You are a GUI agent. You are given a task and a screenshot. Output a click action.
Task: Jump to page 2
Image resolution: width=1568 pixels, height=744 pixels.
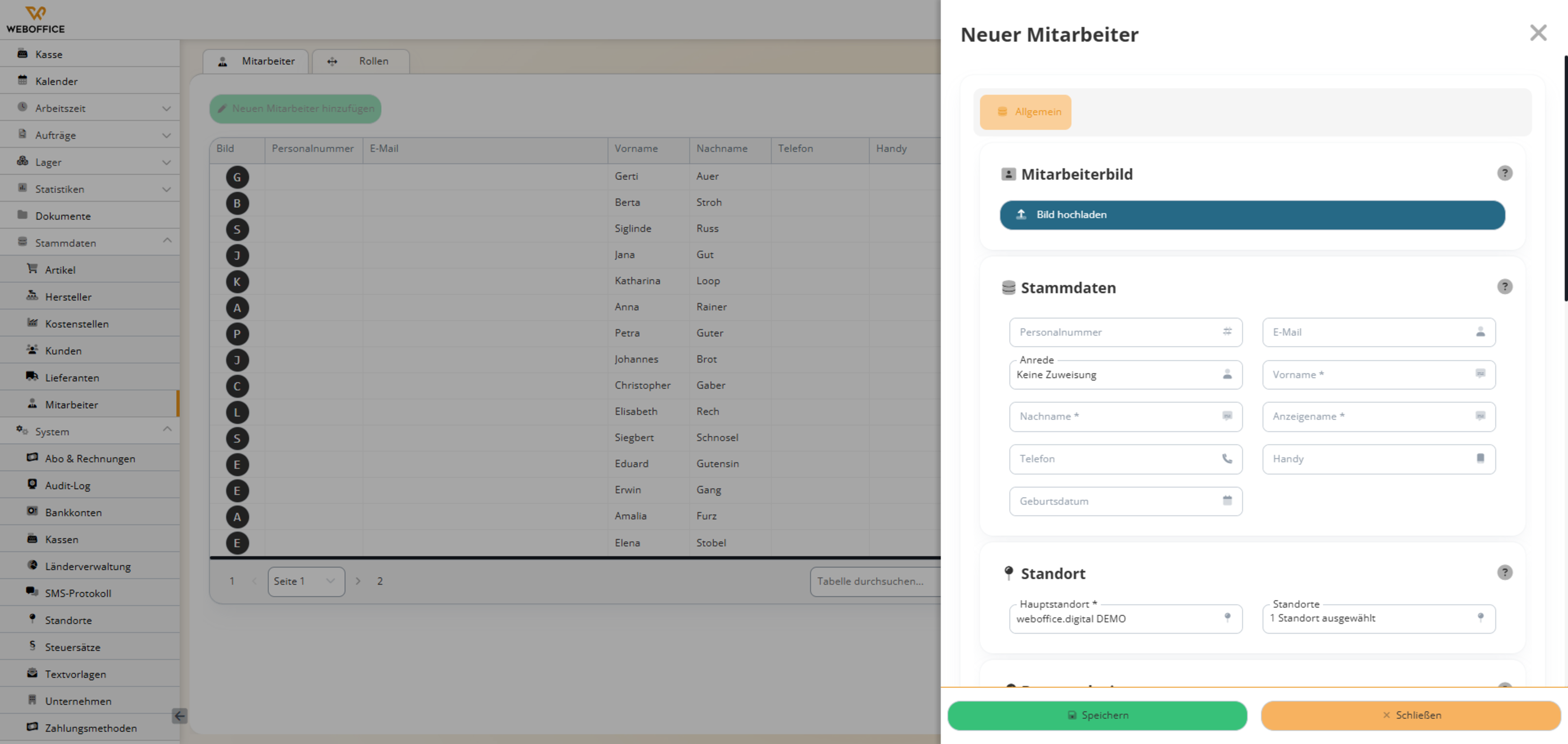(380, 581)
